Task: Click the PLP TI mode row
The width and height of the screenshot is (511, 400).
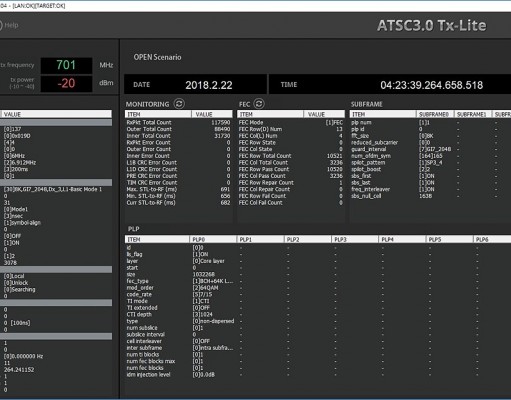Action: tap(318, 301)
